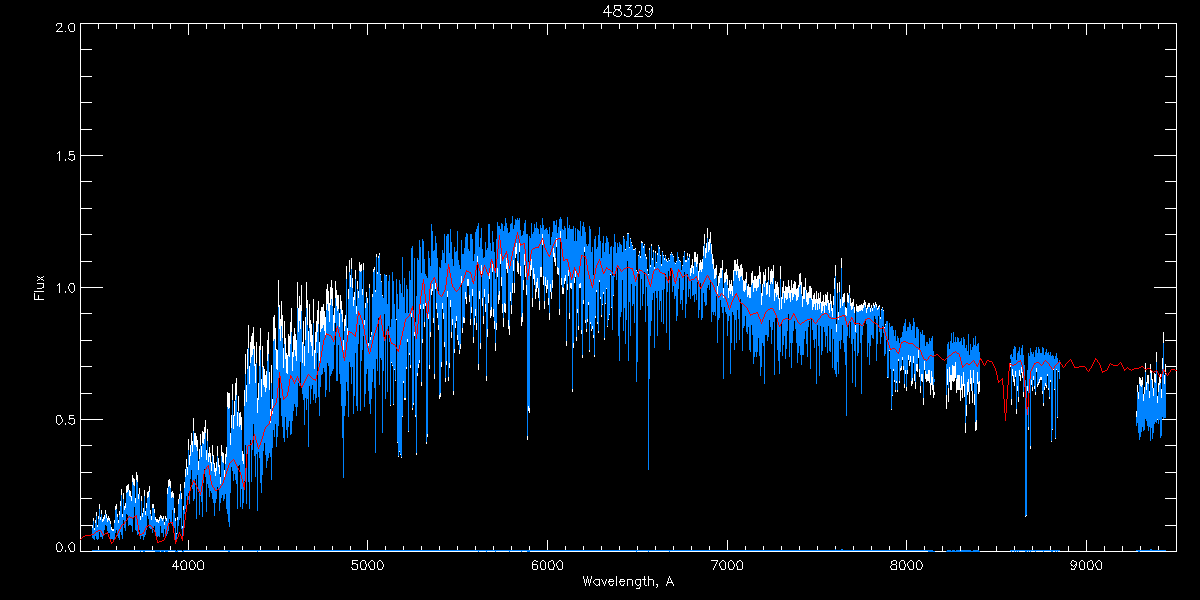
Task: Click the 6000 wavelength tick label
Action: click(547, 565)
